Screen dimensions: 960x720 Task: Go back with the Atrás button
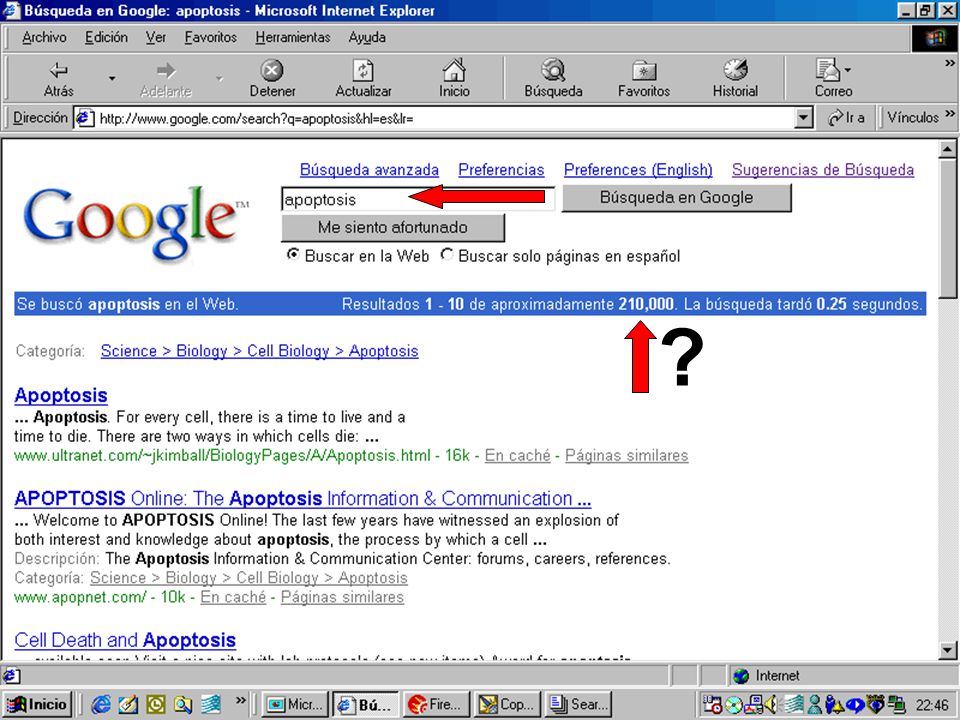pyautogui.click(x=59, y=78)
